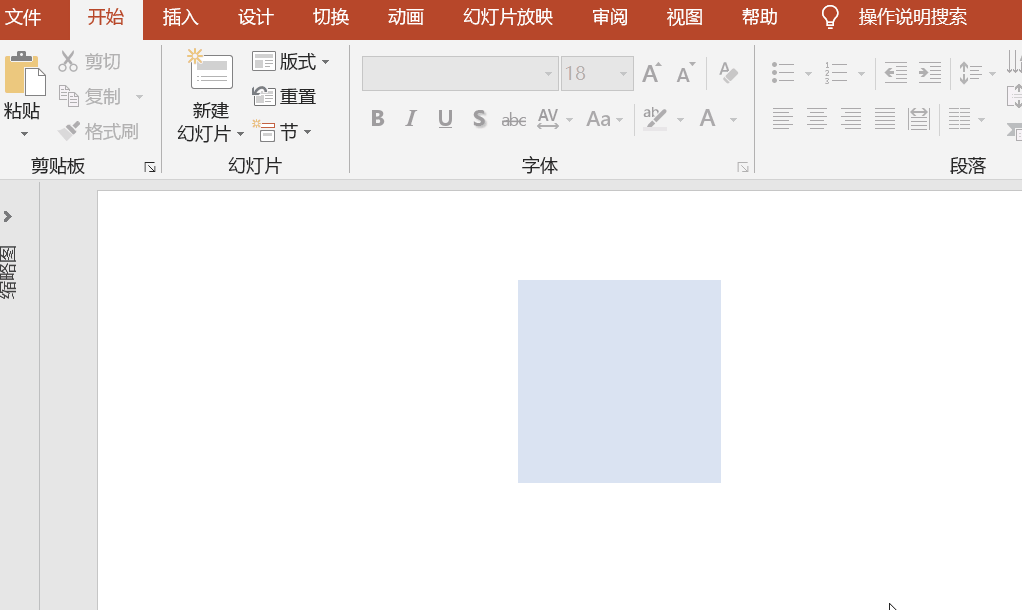
Task: Toggle underline formatting
Action: [443, 118]
